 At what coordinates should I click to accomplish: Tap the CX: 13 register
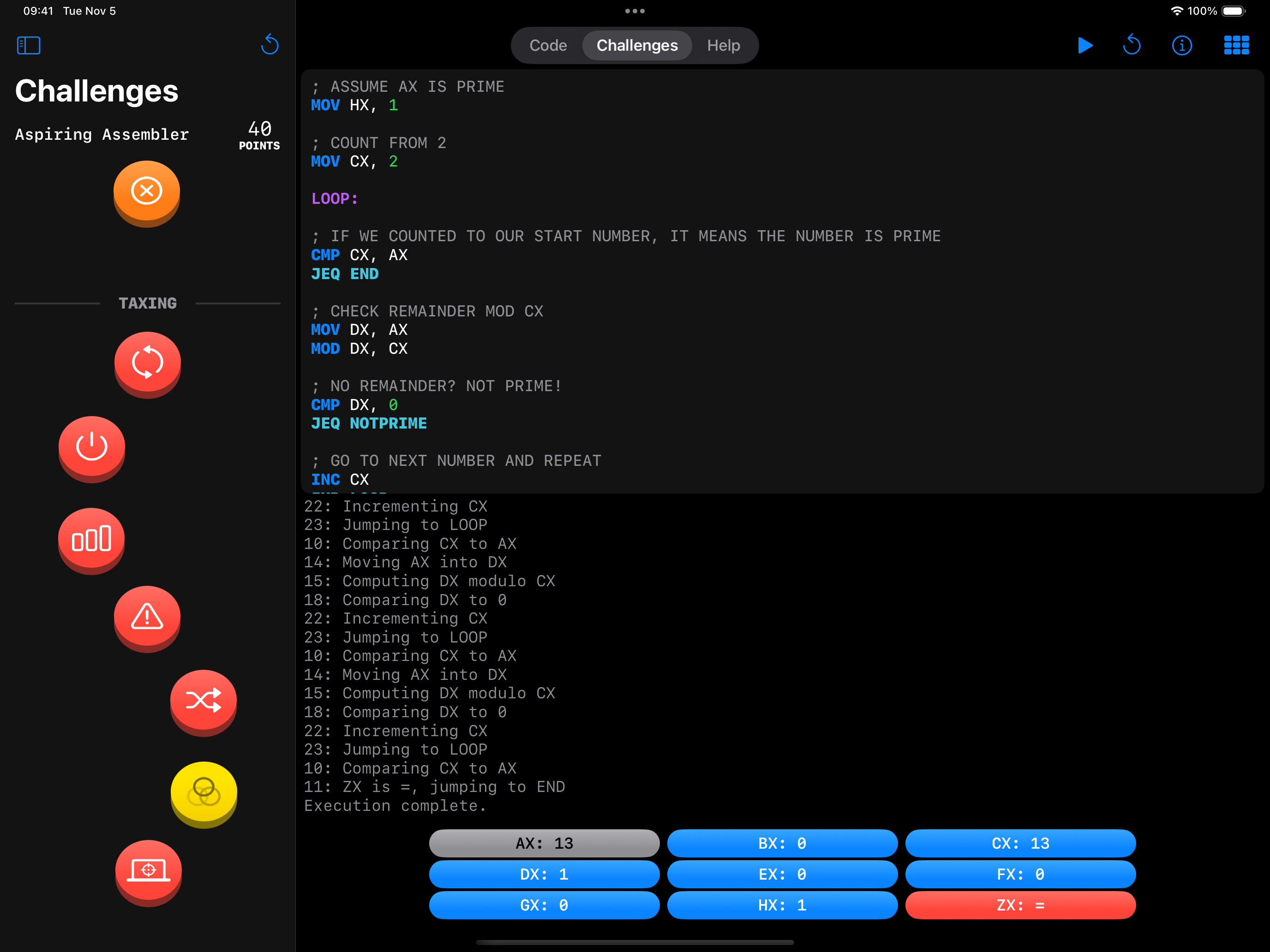tap(1020, 843)
